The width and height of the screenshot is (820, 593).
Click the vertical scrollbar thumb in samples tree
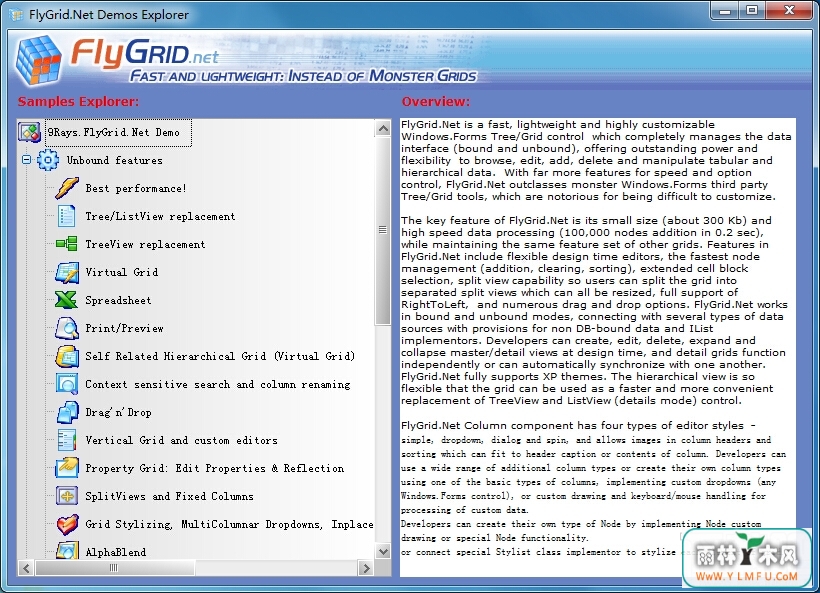[383, 230]
